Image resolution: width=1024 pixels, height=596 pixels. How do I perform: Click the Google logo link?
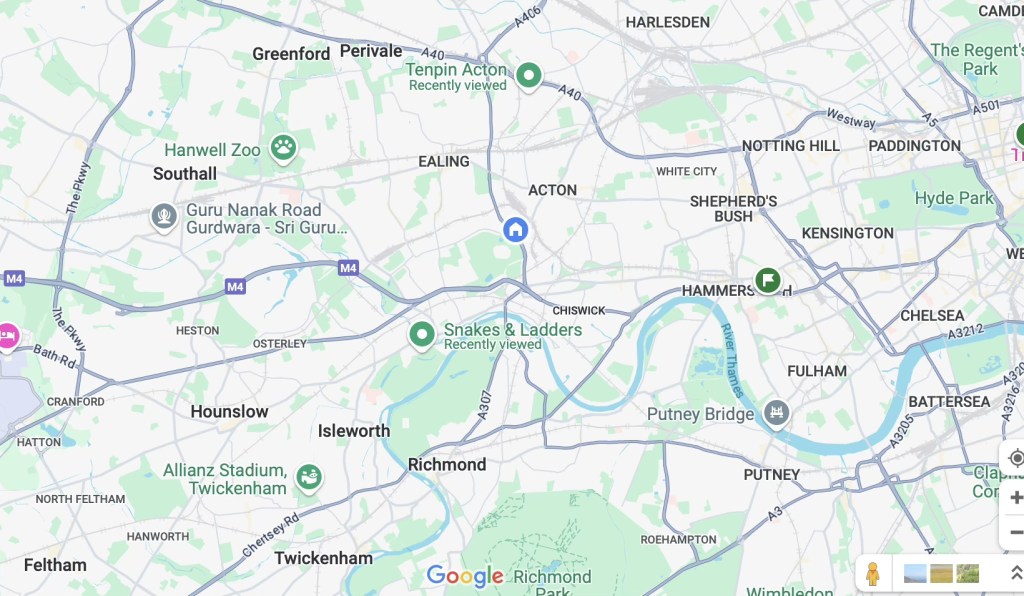(465, 576)
